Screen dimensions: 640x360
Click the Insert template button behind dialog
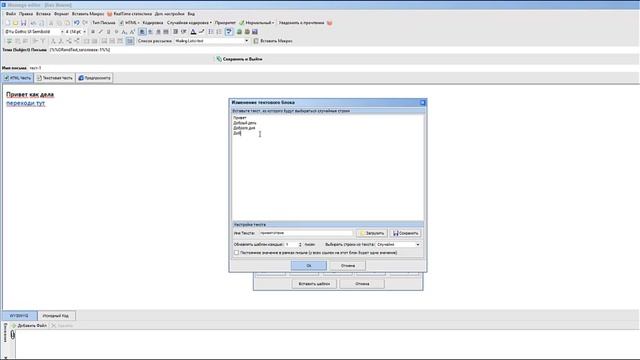coord(314,284)
